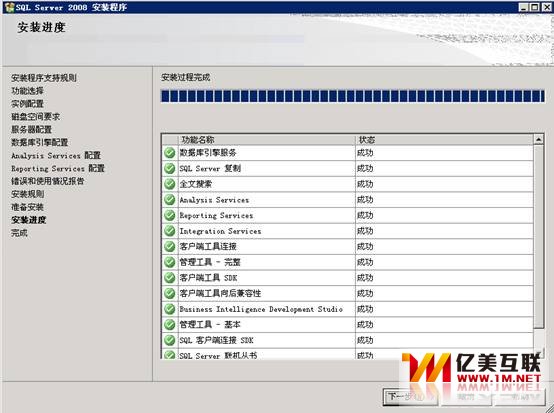554x413 pixels.
Task: Click the icon for Business Intelligence Development Studio
Action: (170, 309)
